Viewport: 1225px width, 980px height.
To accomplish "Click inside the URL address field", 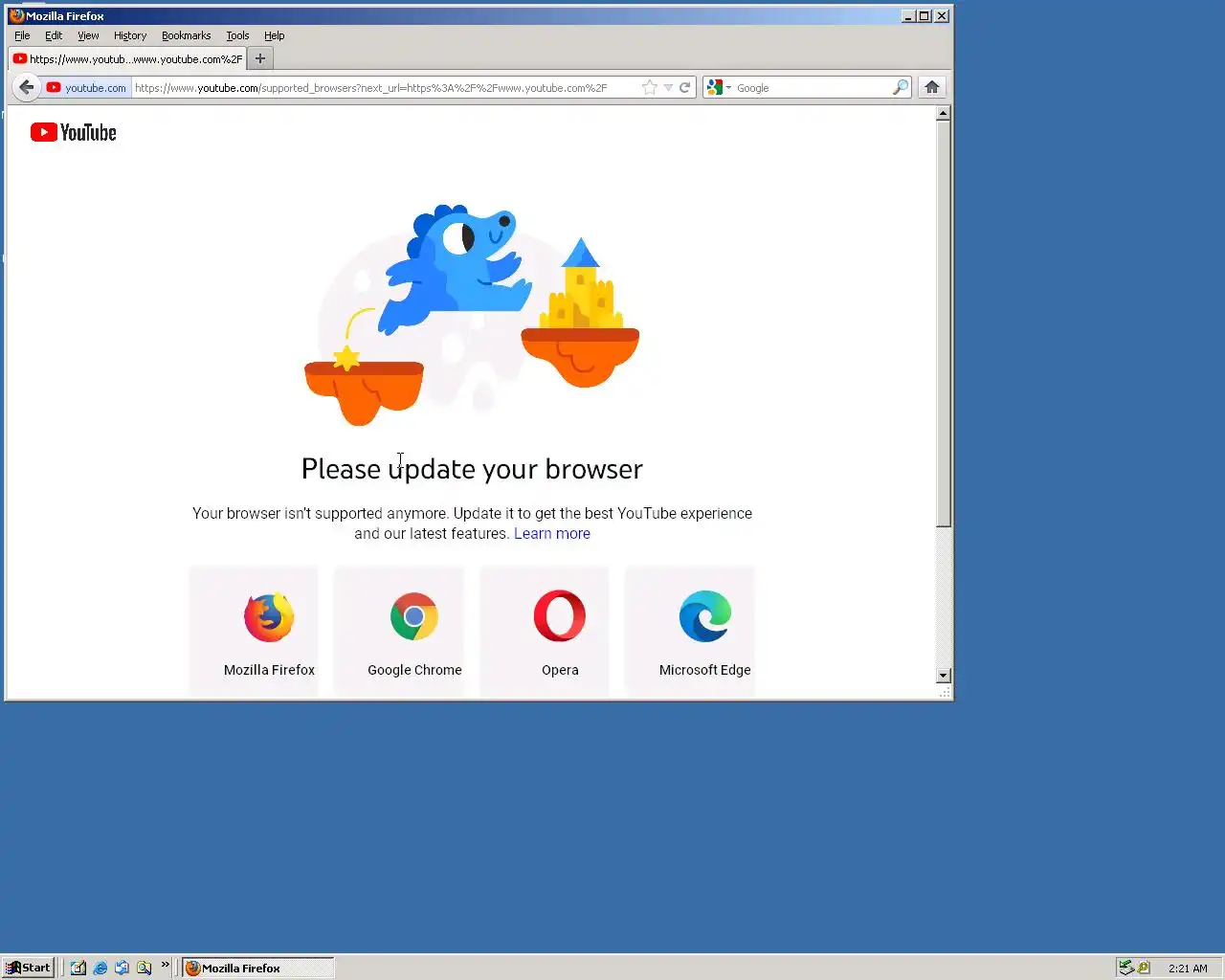I will (x=383, y=88).
